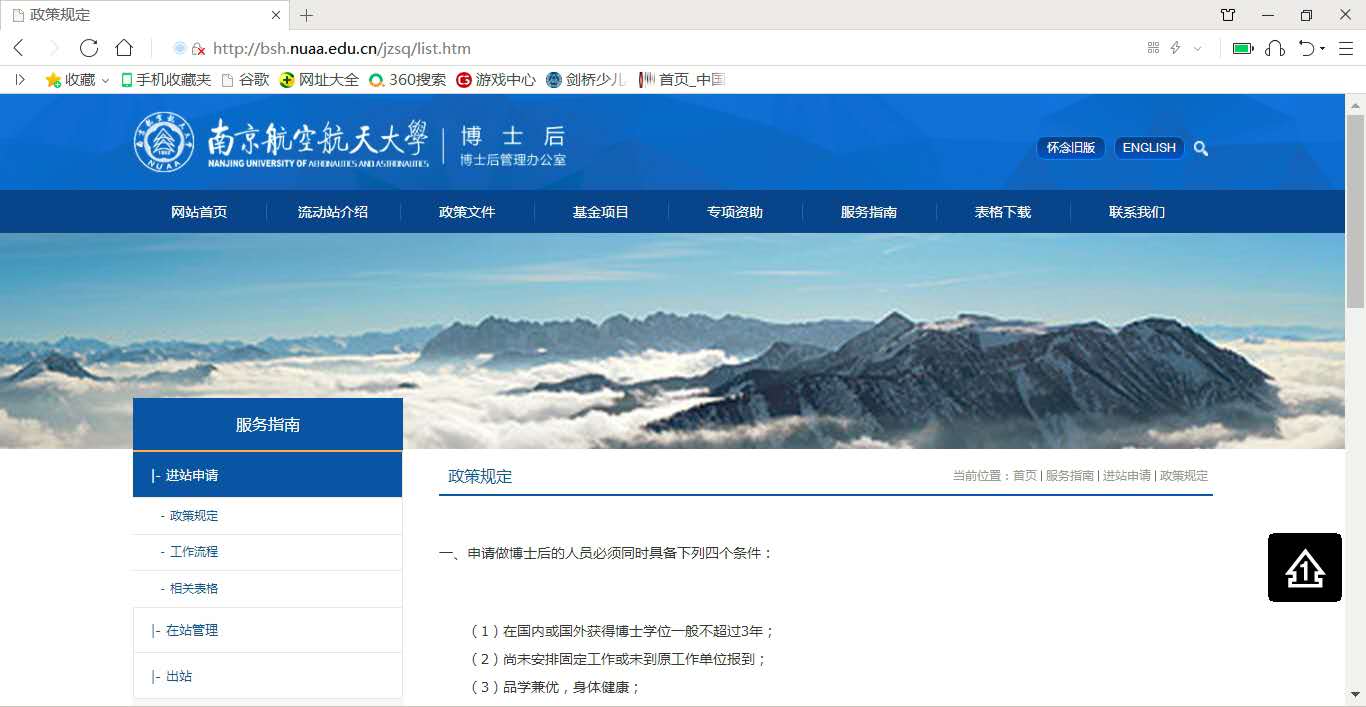Reload the page with the refresh icon

tap(89, 48)
